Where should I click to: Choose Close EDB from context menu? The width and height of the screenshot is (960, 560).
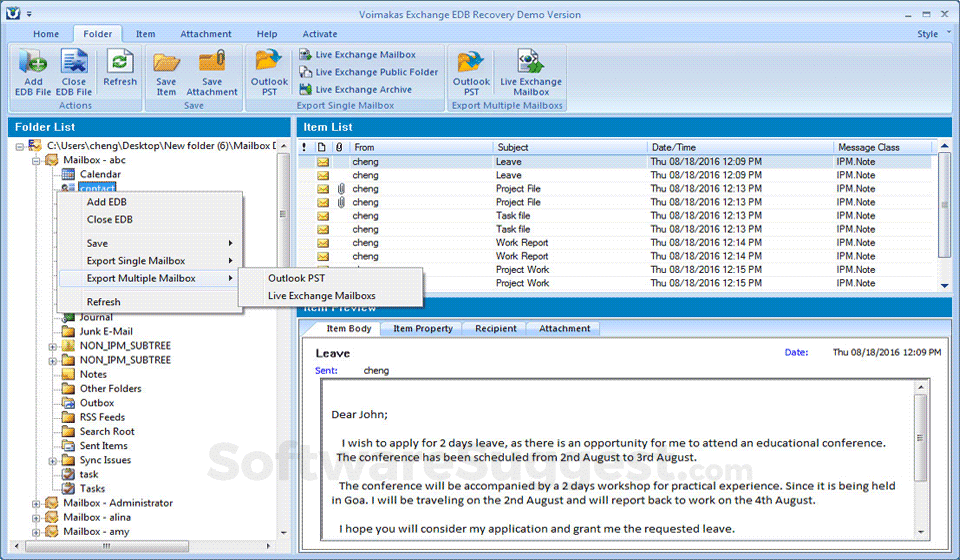(149, 219)
